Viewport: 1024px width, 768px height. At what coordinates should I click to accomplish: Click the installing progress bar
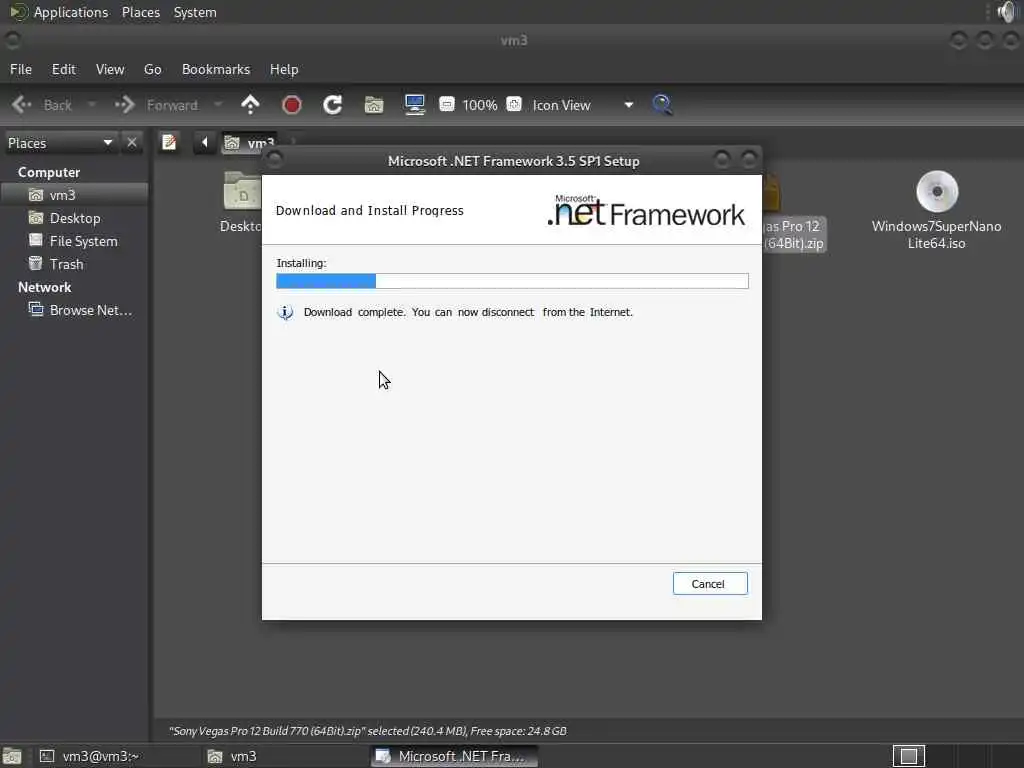tap(512, 281)
